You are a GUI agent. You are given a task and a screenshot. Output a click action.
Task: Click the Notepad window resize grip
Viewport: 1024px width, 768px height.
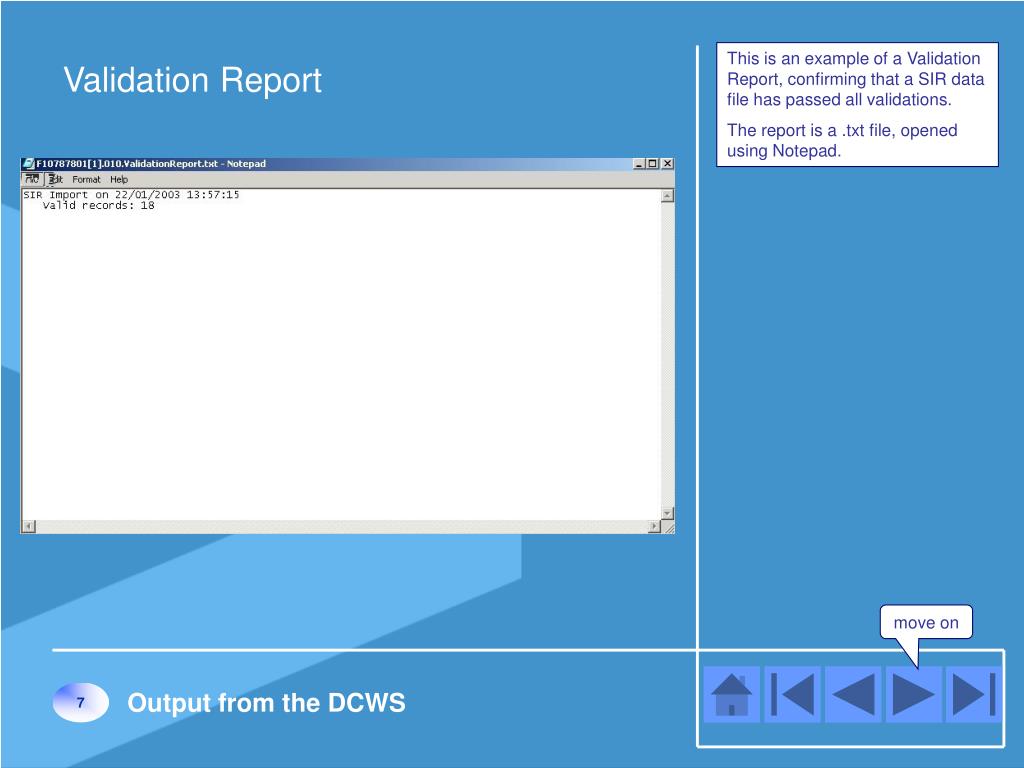click(x=668, y=527)
